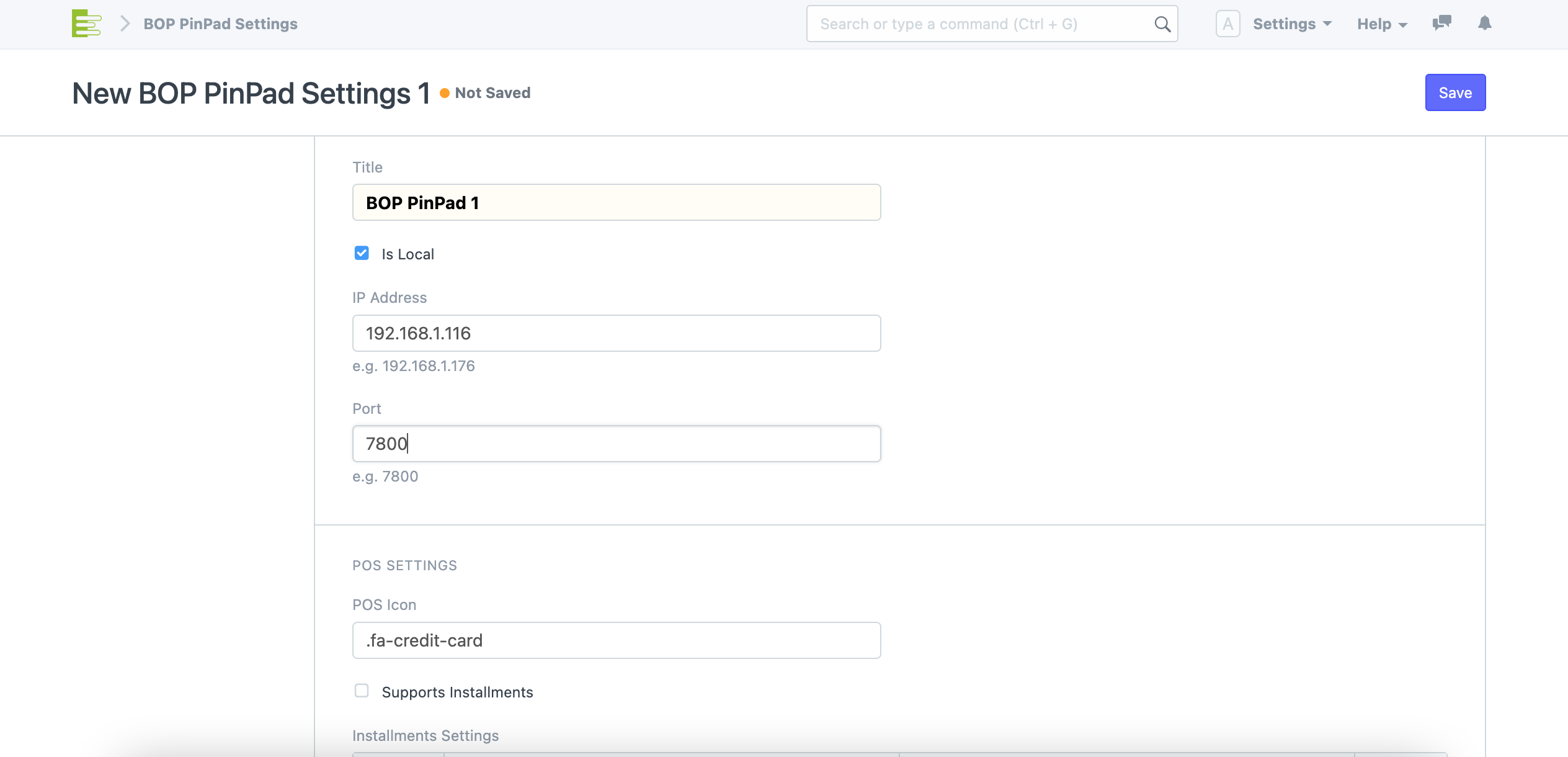Click the POS SETTINGS section heading
This screenshot has height=757, width=1568.
coord(404,565)
